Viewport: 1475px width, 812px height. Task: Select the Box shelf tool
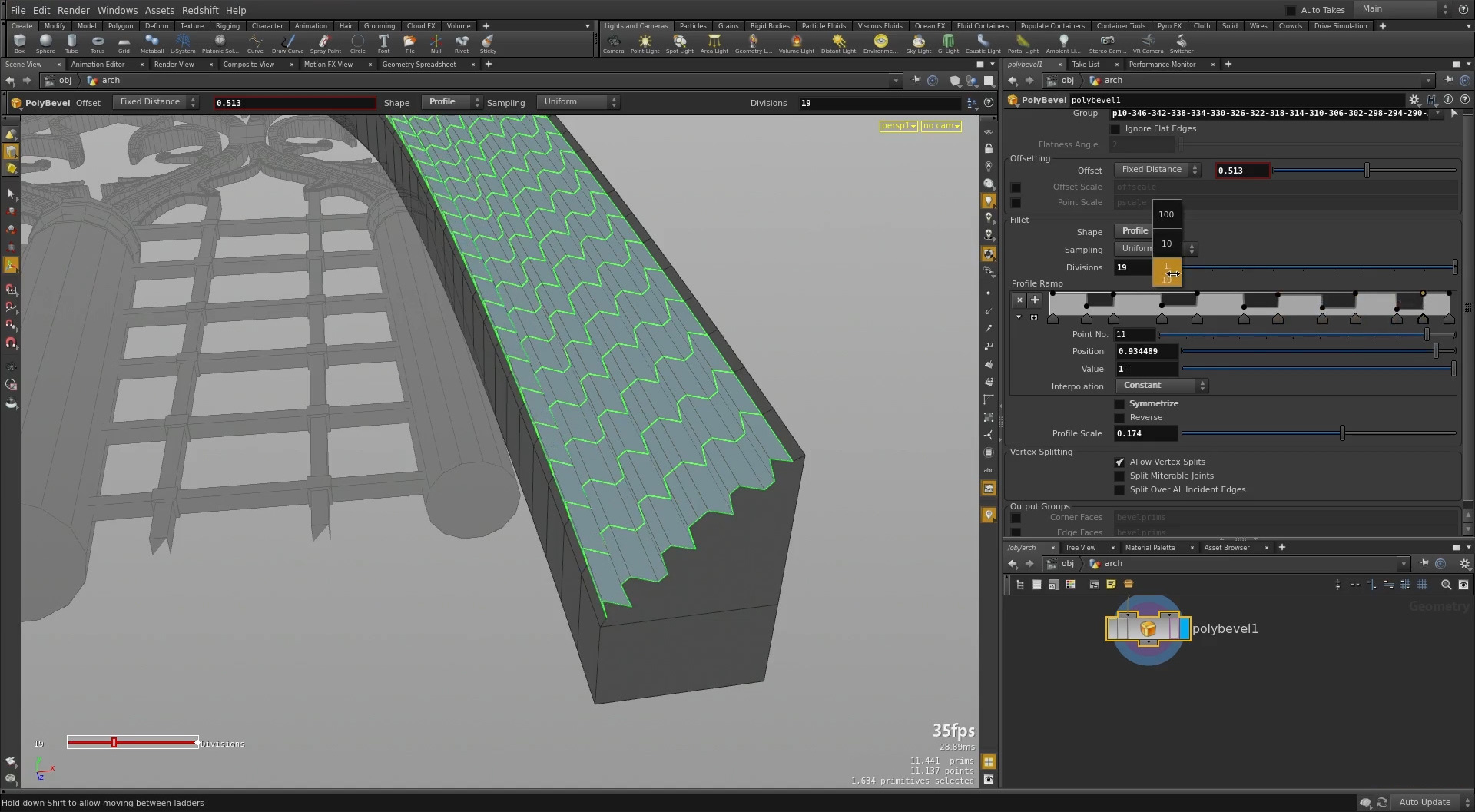pos(19,43)
